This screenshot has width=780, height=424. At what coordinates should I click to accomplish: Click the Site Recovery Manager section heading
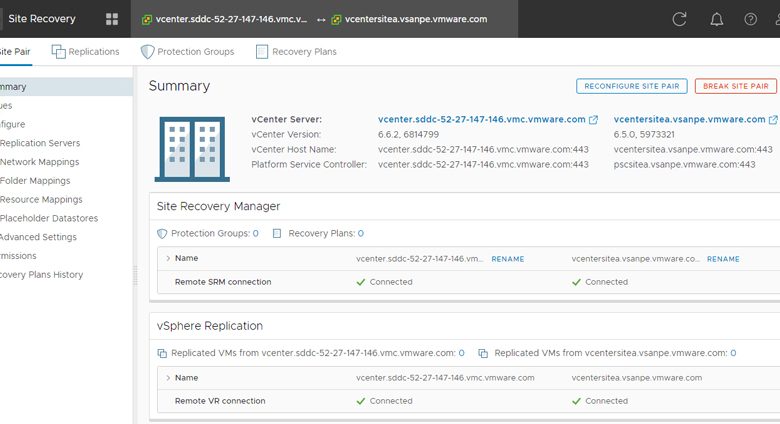(218, 207)
